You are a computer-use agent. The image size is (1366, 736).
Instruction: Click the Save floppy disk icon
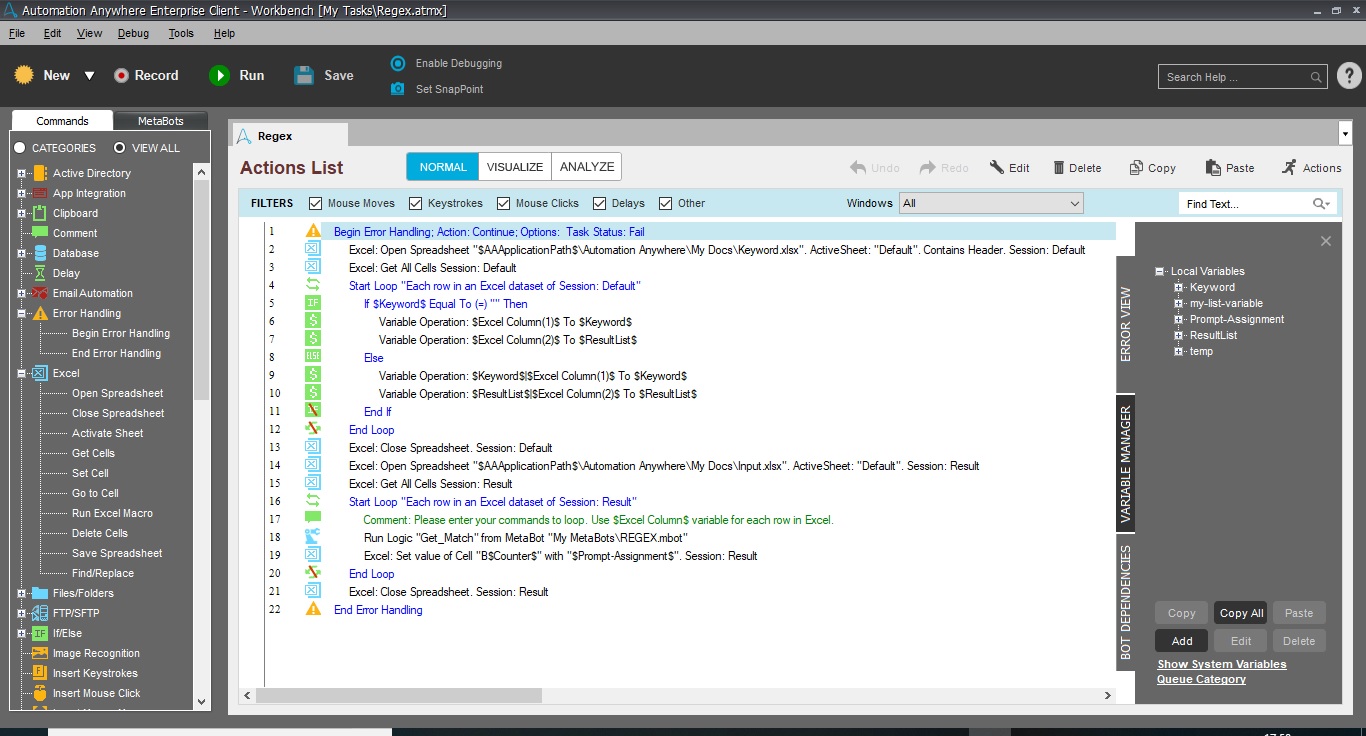(304, 76)
